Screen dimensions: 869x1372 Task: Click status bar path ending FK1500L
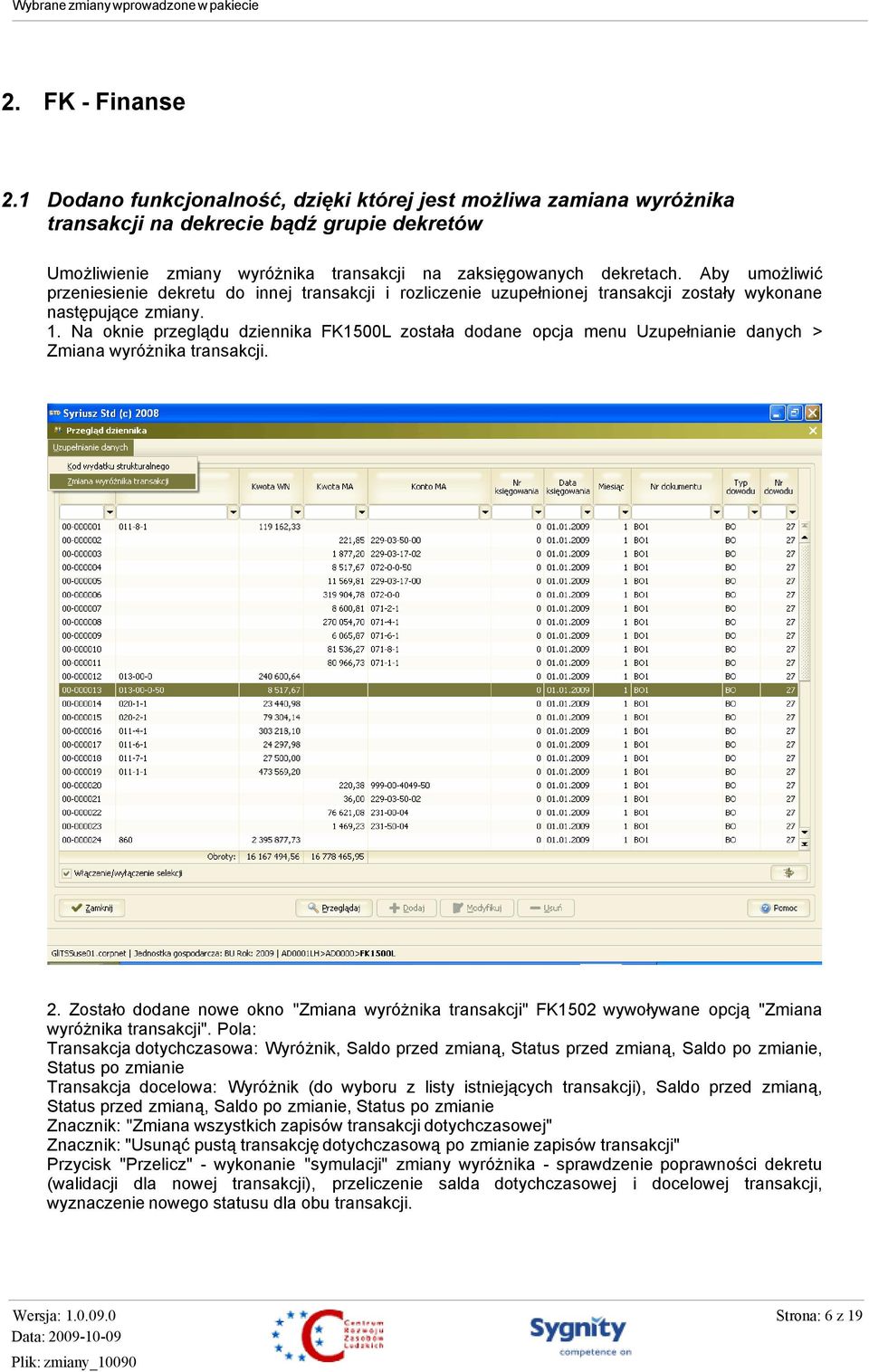pos(339,953)
